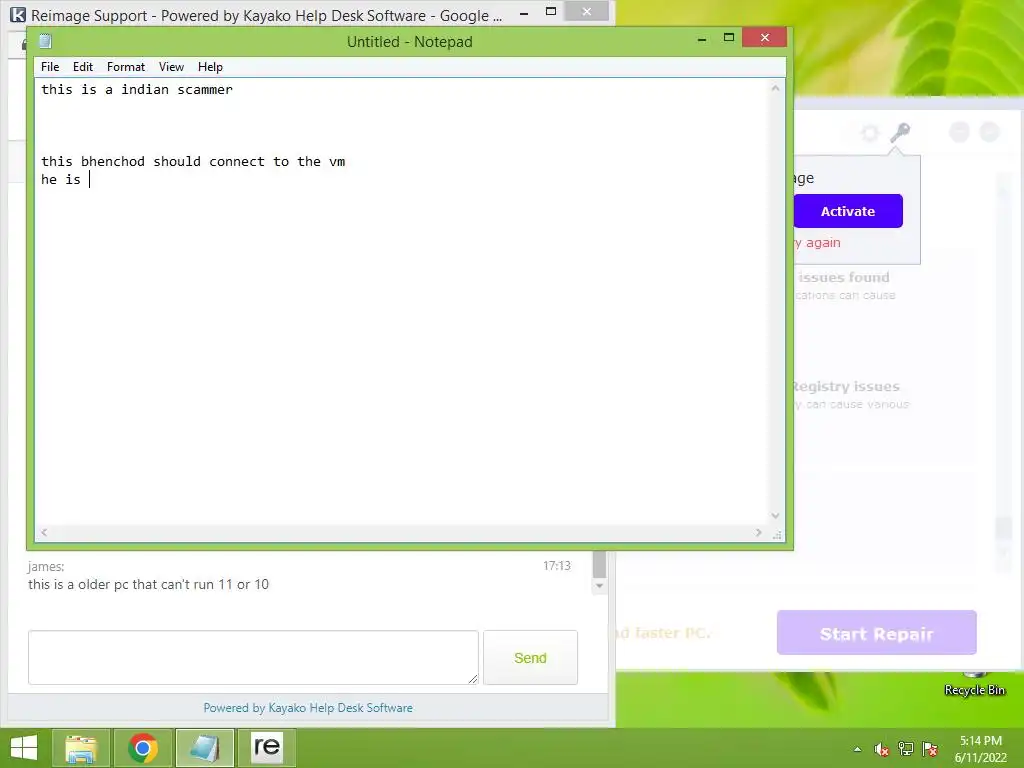Click the chat message input box
Image resolution: width=1024 pixels, height=768 pixels.
253,657
